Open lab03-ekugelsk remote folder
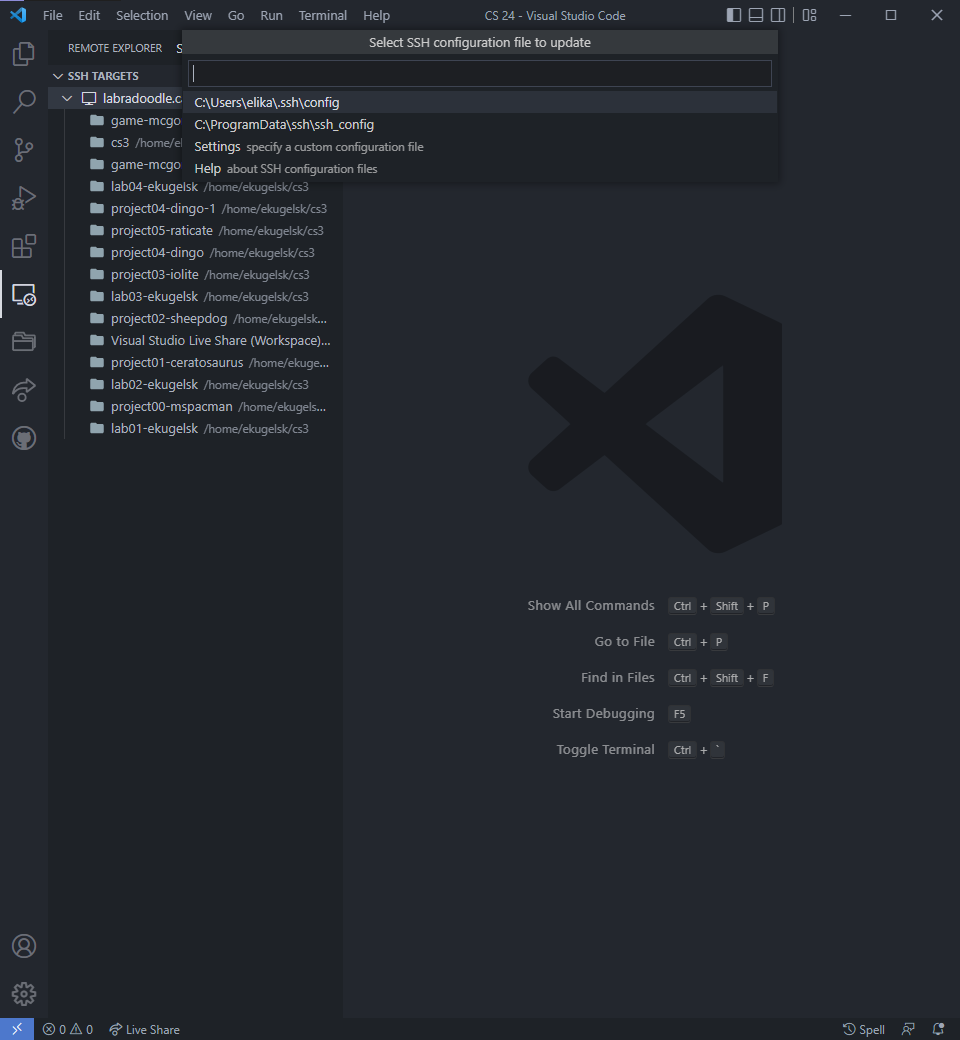This screenshot has width=960, height=1040. pyautogui.click(x=196, y=296)
